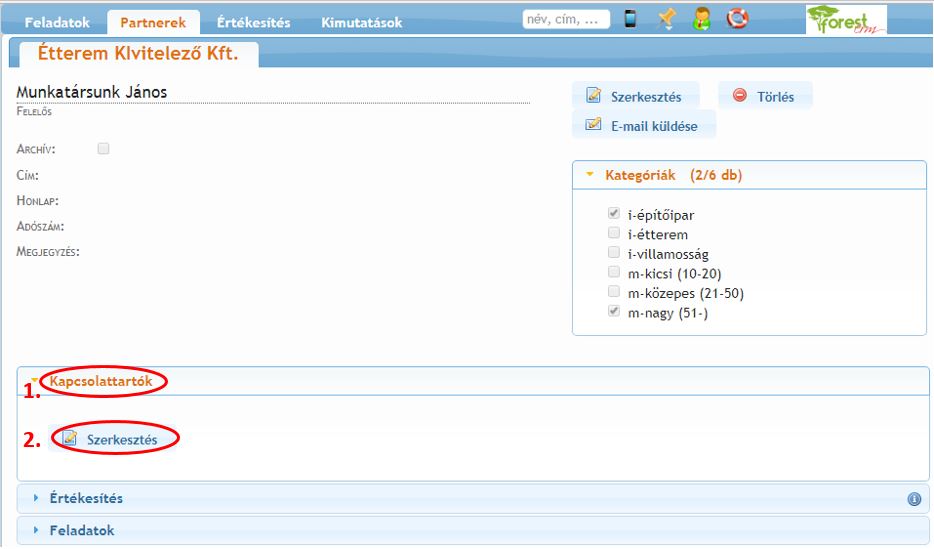Click the E-mail küldése envelope icon
The height and width of the screenshot is (549, 934).
(x=593, y=126)
